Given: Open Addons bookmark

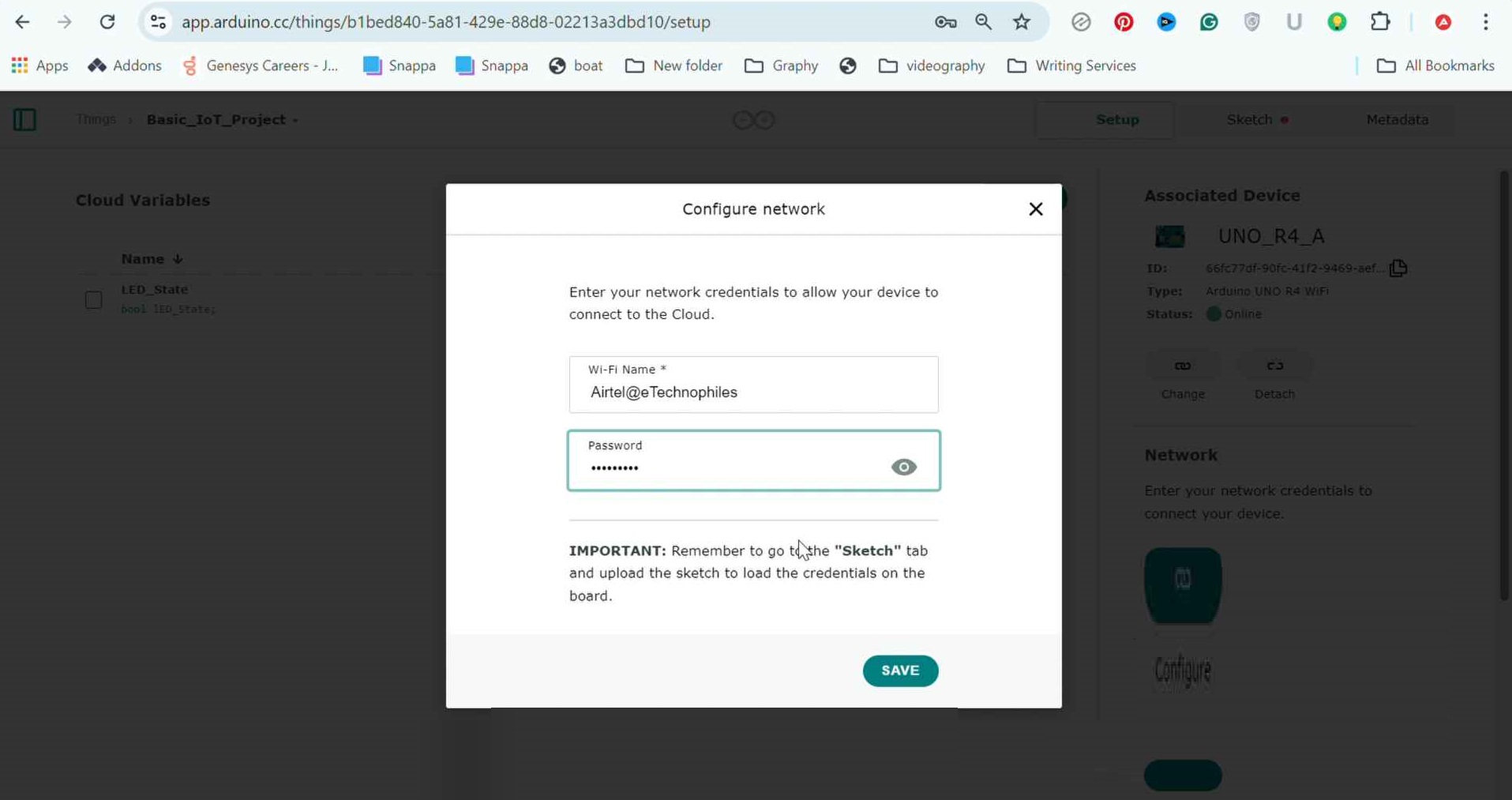Looking at the screenshot, I should click(125, 66).
